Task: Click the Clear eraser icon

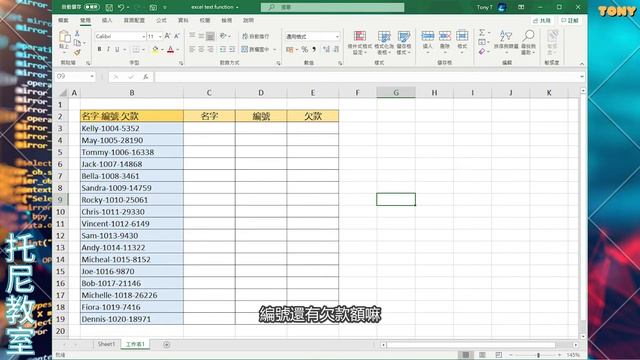Action: [482, 51]
